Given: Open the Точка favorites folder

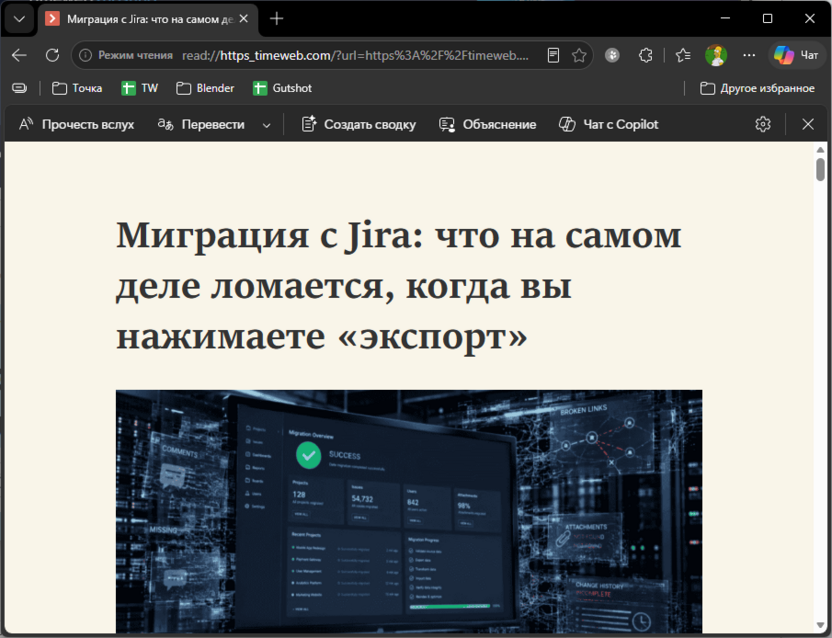Looking at the screenshot, I should click(77, 88).
